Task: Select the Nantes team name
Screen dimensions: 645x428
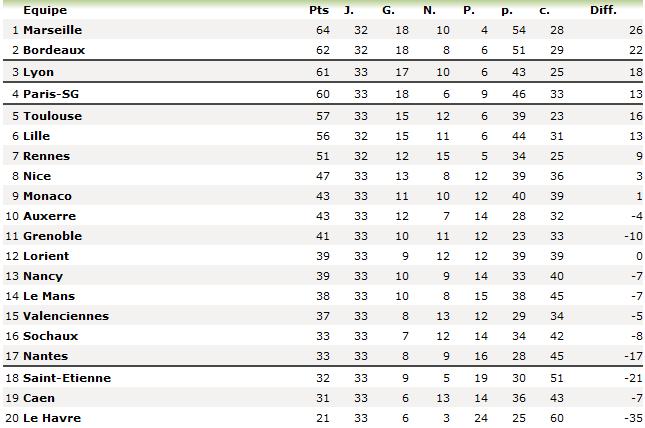Action: [x=45, y=356]
